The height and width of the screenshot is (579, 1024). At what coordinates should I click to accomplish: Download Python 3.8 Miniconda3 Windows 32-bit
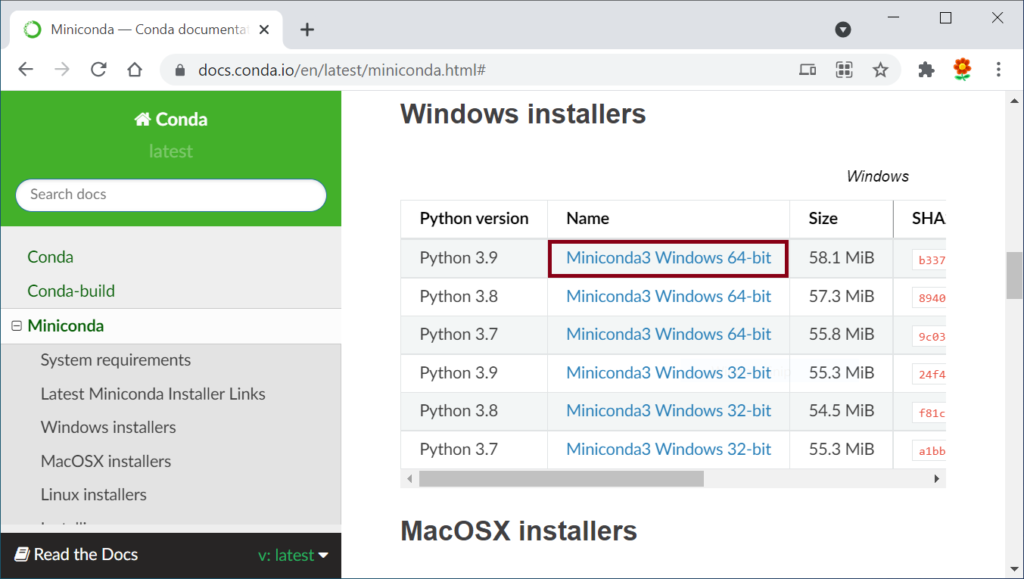pos(668,411)
